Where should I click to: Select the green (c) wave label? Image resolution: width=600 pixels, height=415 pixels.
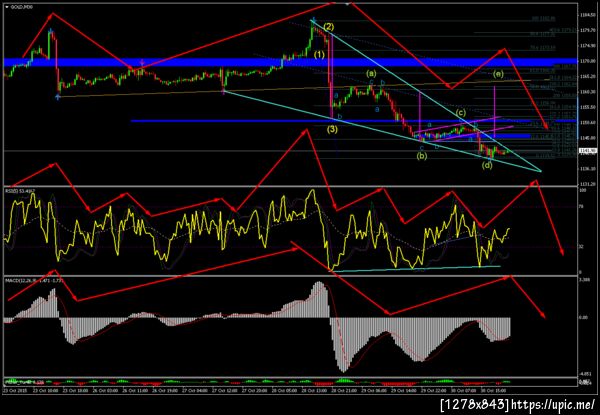(x=460, y=113)
